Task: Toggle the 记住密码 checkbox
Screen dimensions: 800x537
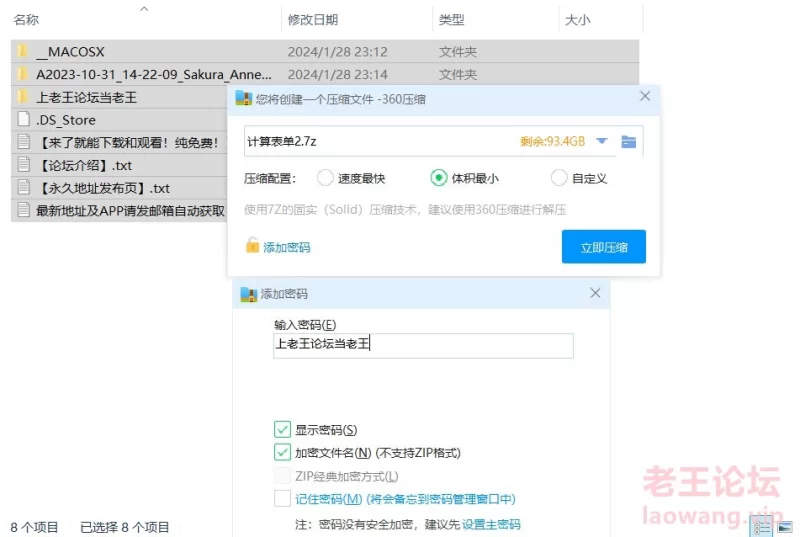Action: (x=282, y=498)
